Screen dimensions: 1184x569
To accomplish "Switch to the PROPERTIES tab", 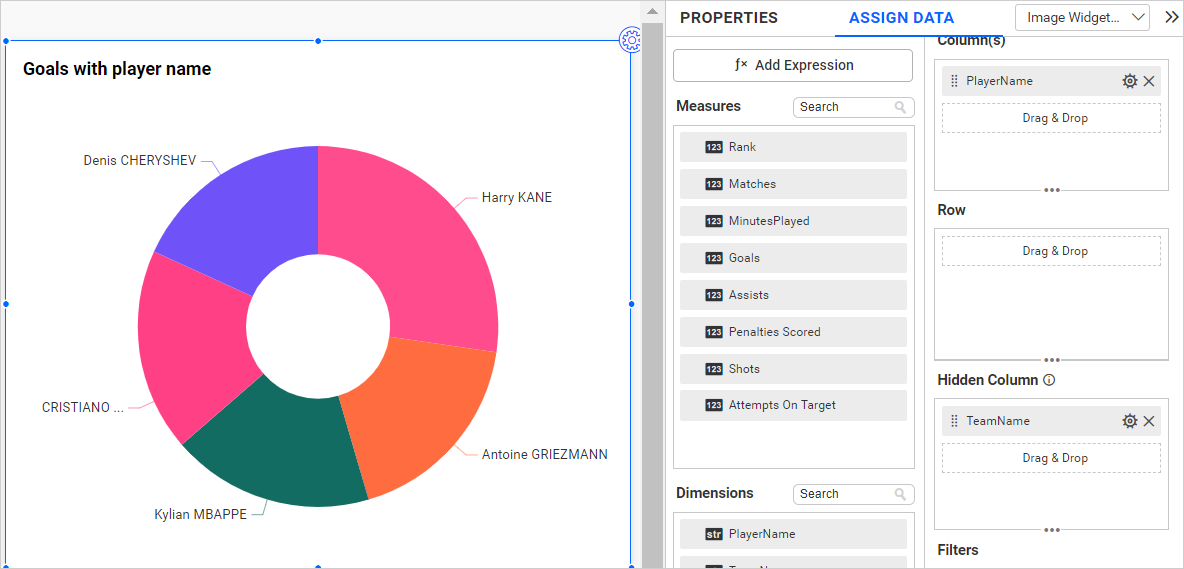I will pyautogui.click(x=728, y=18).
